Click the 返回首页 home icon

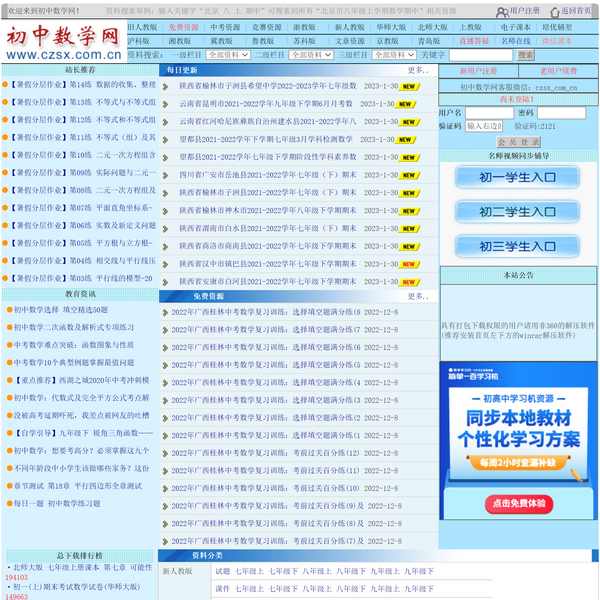555,10
